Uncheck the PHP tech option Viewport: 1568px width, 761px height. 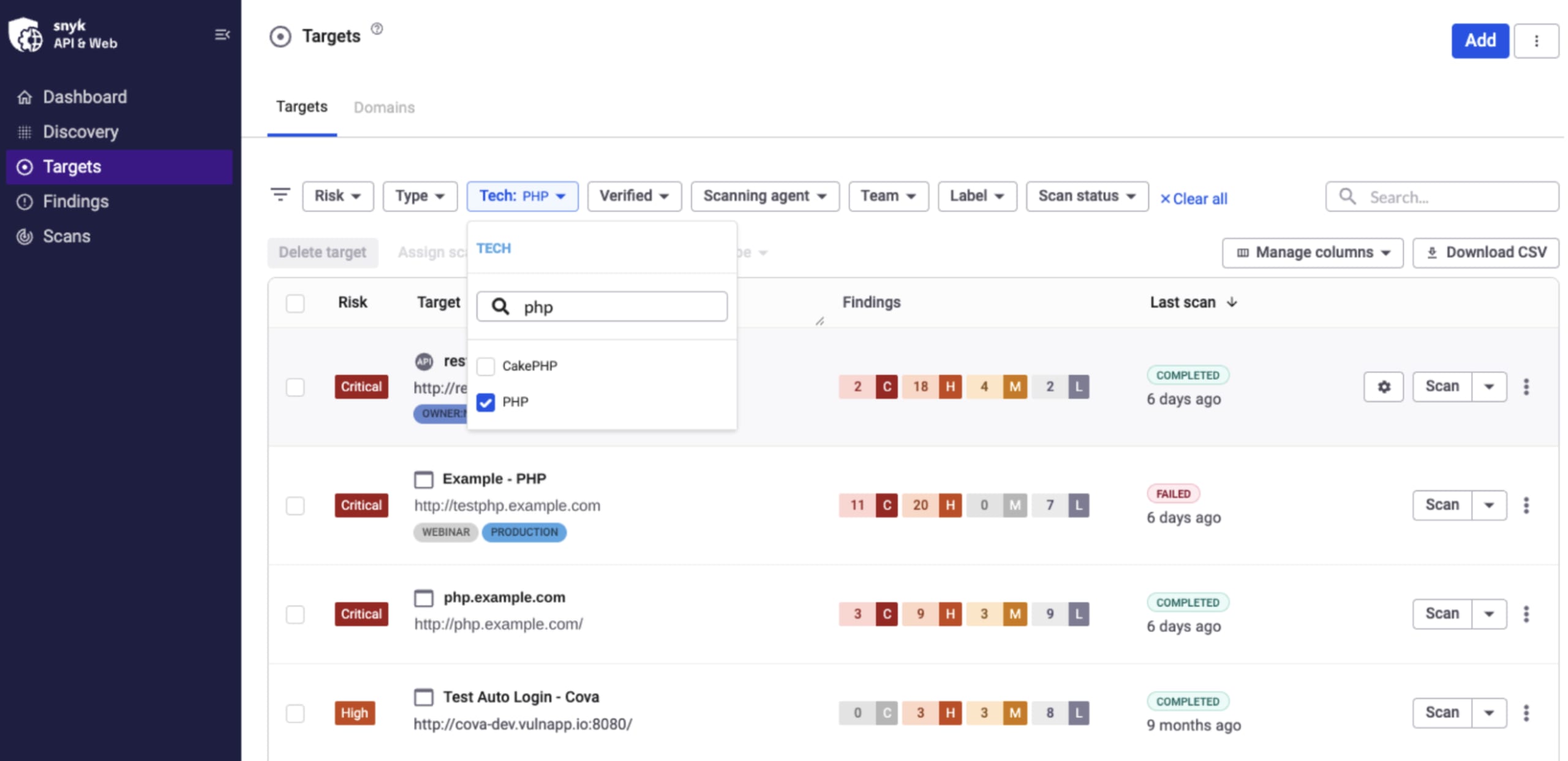pos(486,403)
